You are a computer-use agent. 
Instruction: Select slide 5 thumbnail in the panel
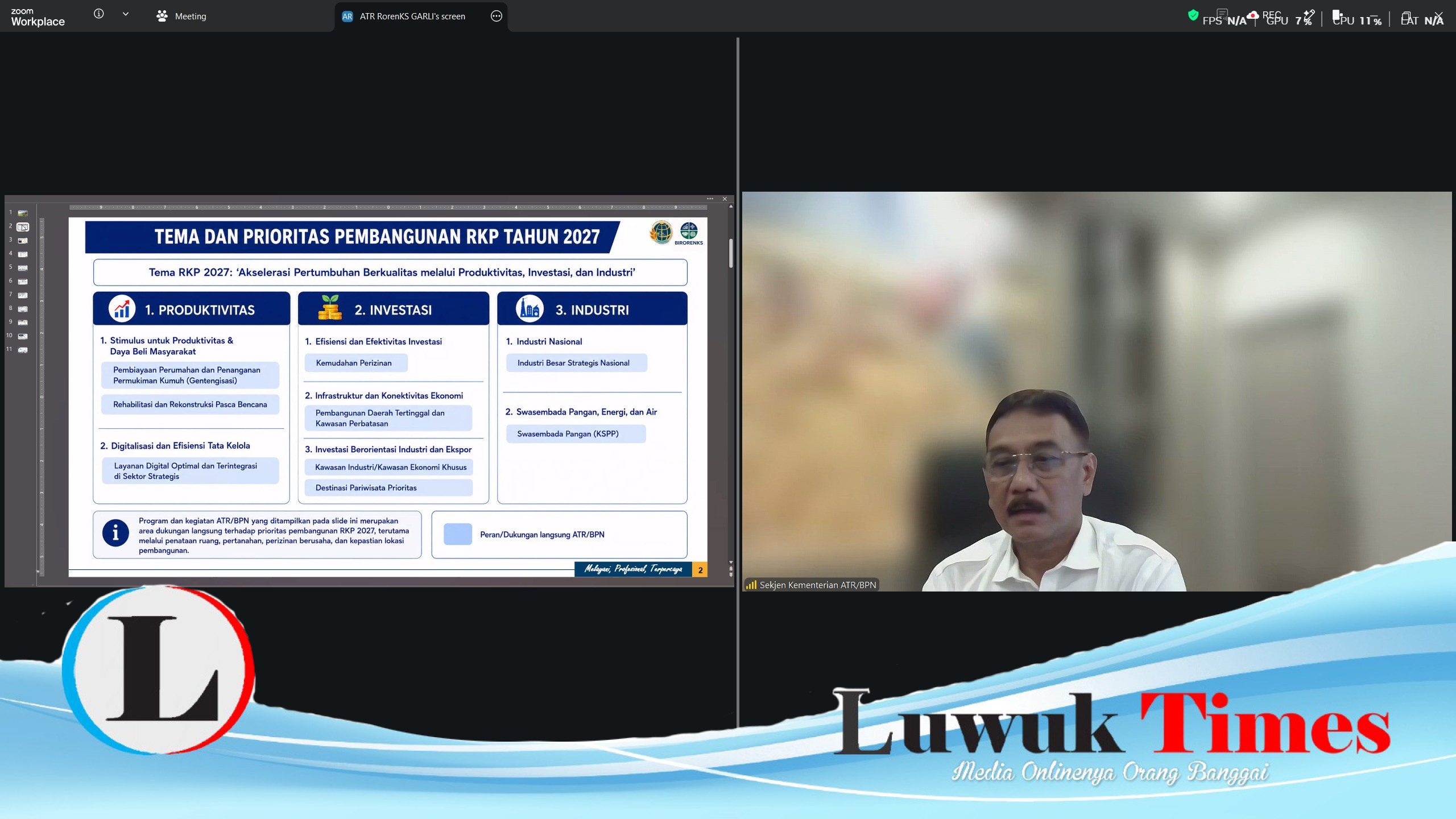pos(23,268)
